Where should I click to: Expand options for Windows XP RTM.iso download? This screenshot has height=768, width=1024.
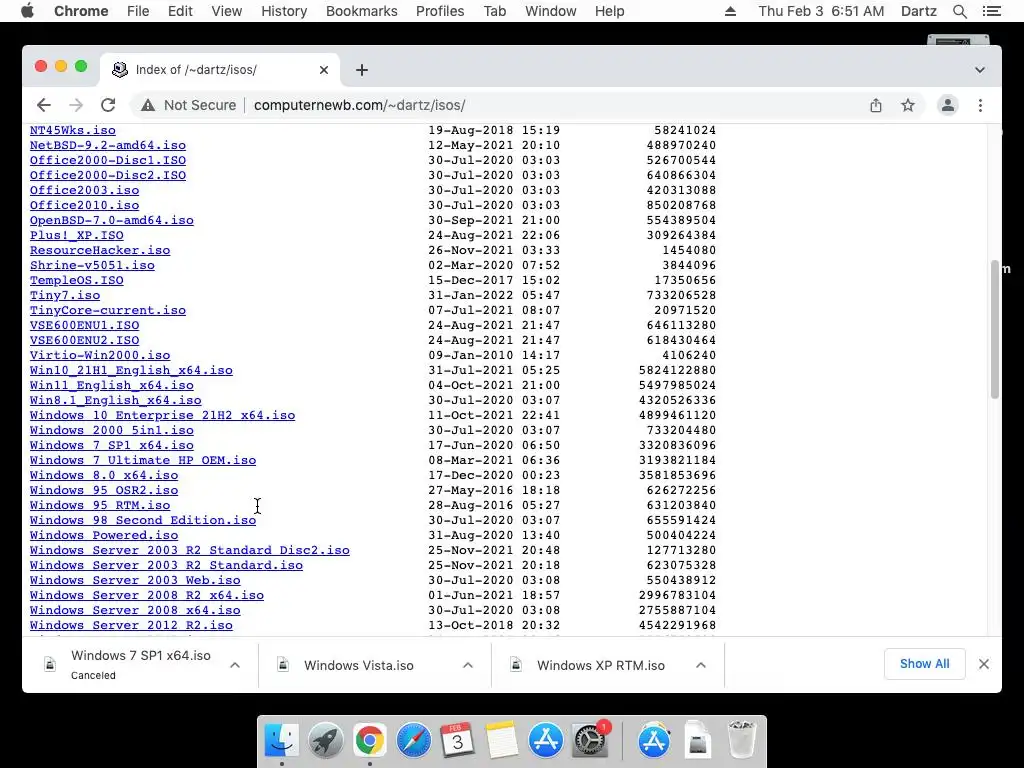point(701,665)
